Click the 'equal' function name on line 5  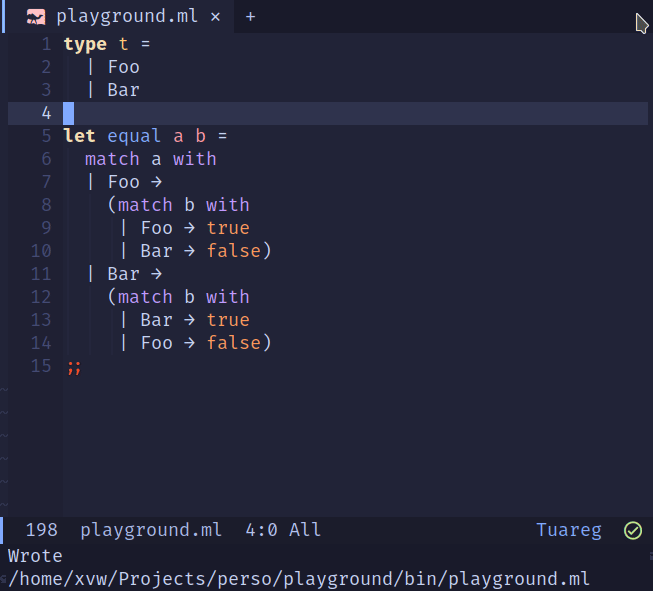[135, 136]
